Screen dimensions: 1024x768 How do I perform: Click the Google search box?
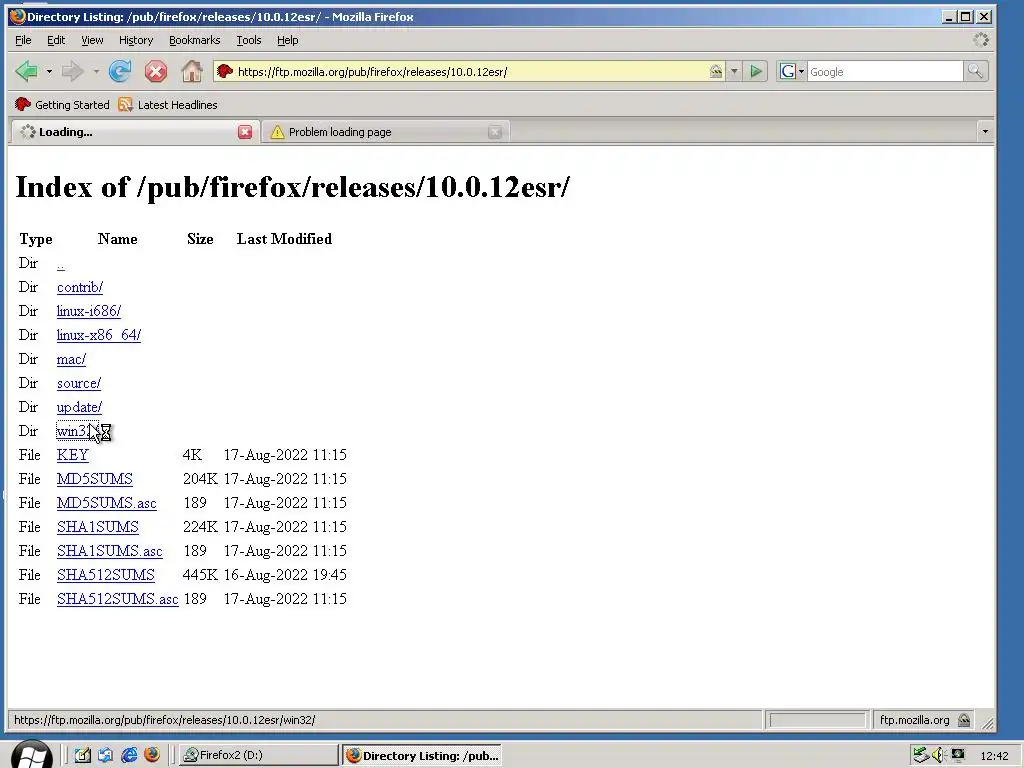[885, 71]
